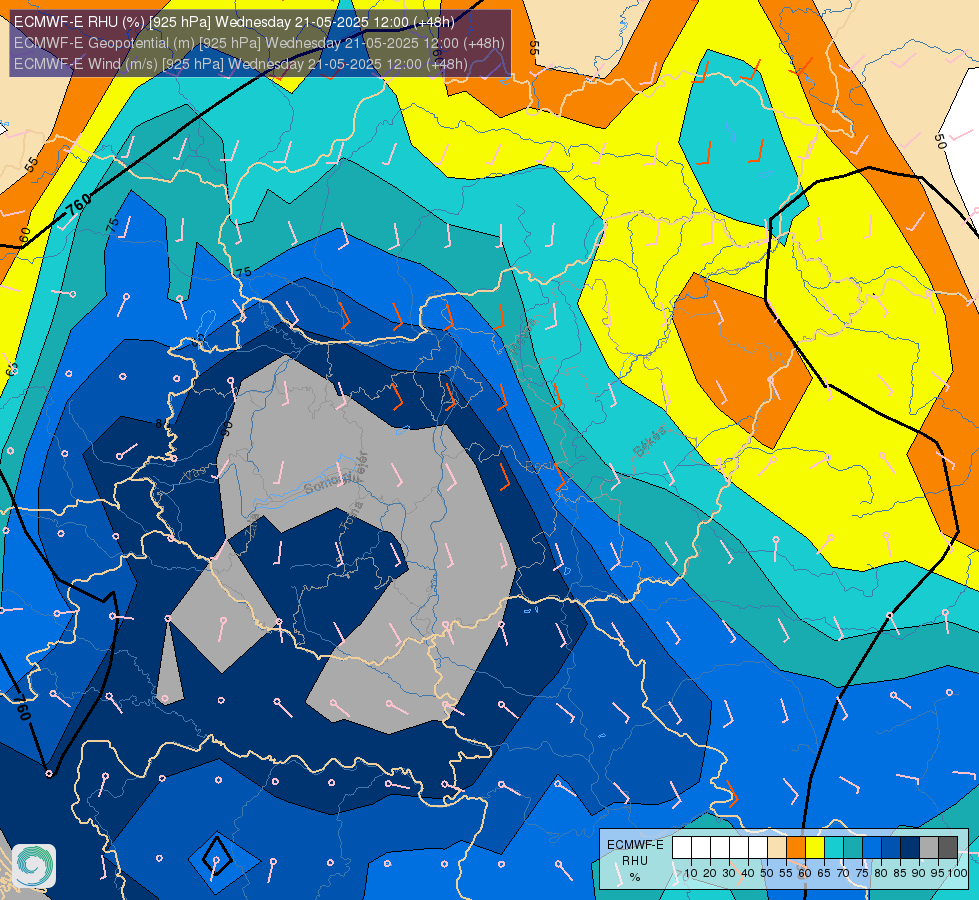Image resolution: width=979 pixels, height=900 pixels.
Task: Click the legend title ECMWF-E
Action: coord(635,844)
